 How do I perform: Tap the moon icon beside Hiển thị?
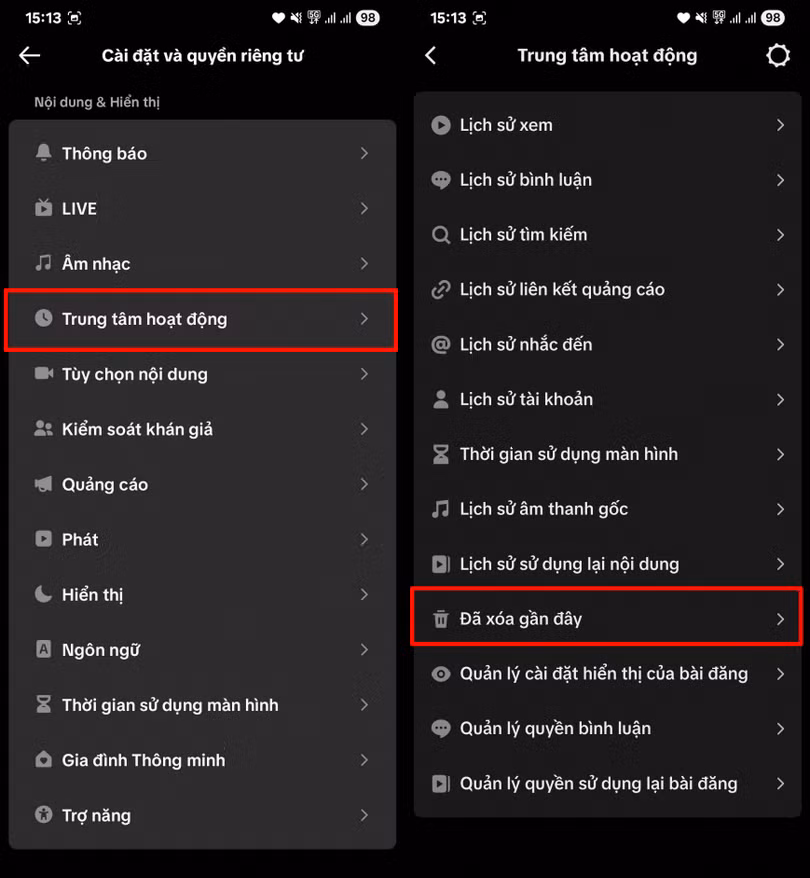point(44,594)
